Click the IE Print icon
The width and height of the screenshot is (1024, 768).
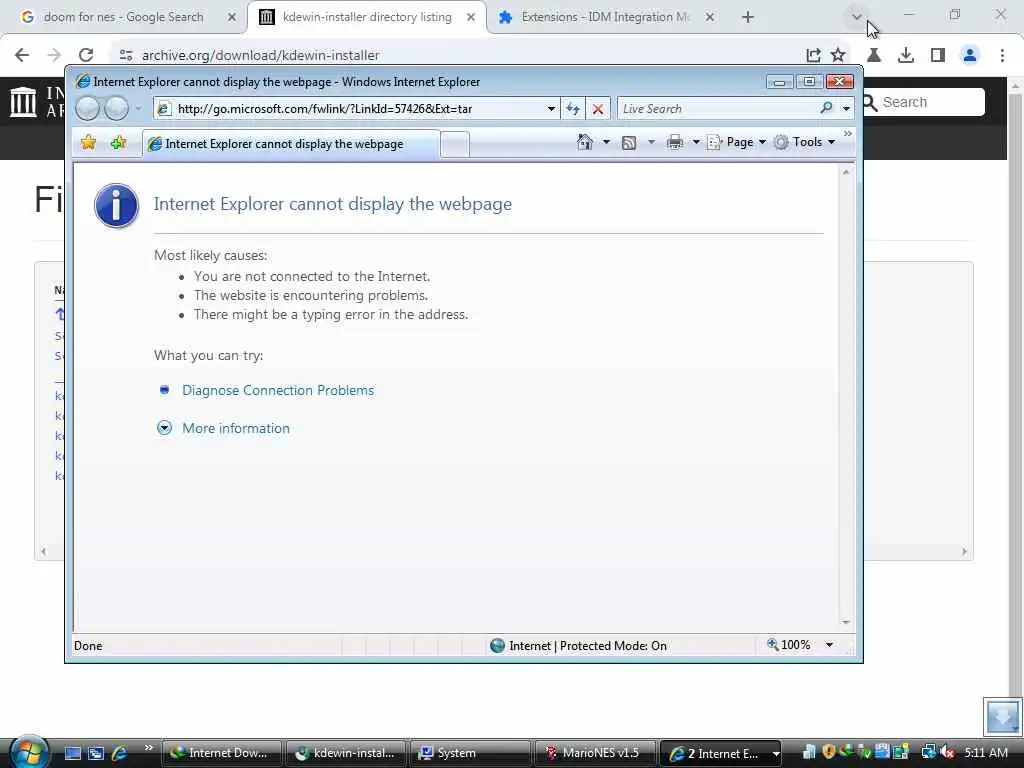coord(675,142)
